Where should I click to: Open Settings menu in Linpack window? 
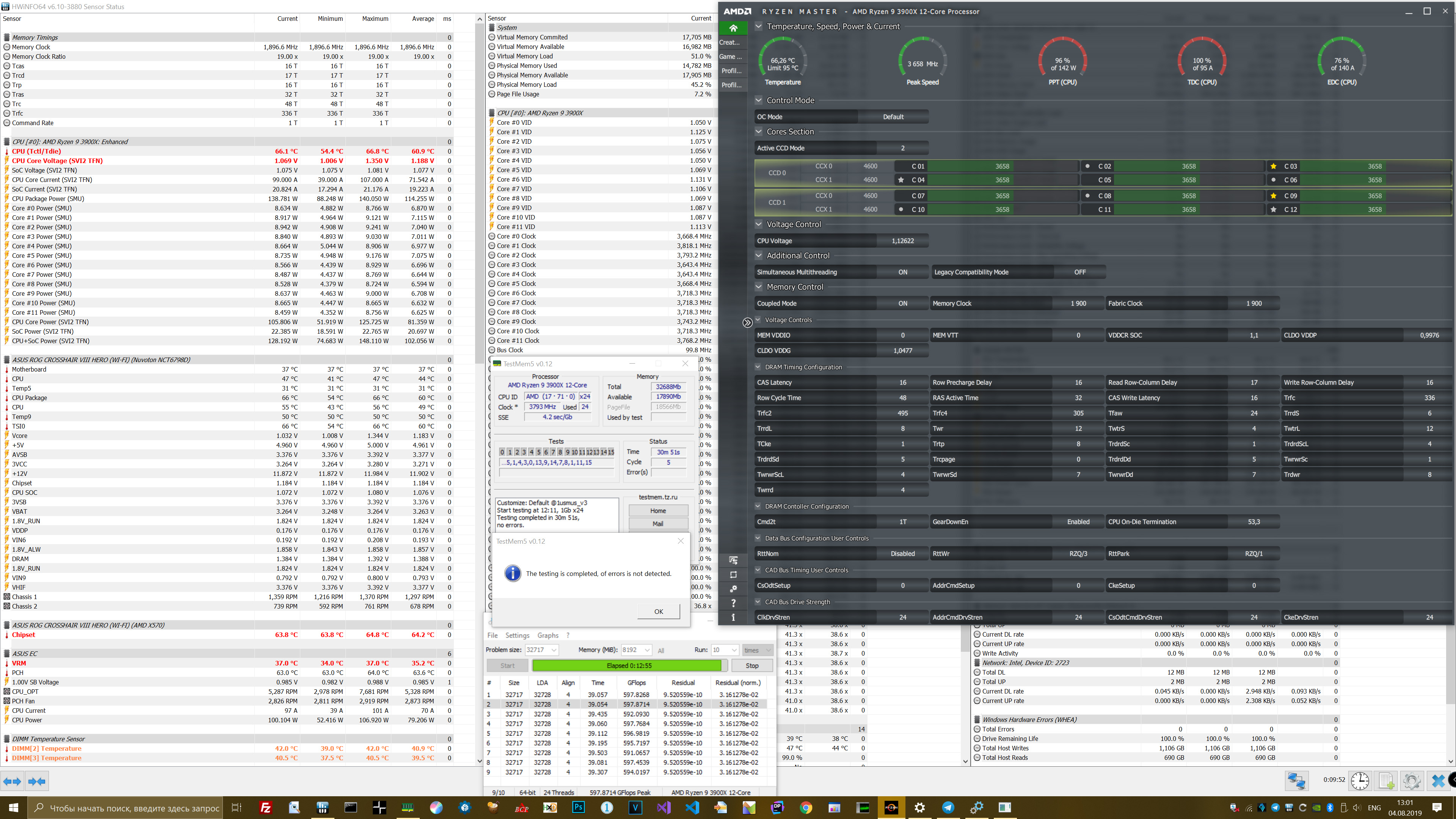[516, 635]
